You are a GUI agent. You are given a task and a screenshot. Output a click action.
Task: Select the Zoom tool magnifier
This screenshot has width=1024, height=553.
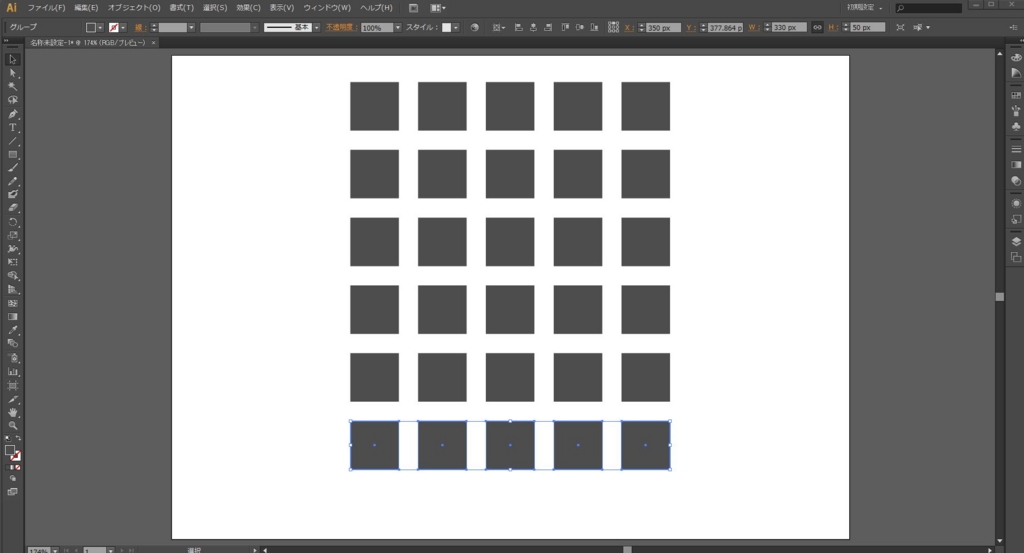click(12, 425)
